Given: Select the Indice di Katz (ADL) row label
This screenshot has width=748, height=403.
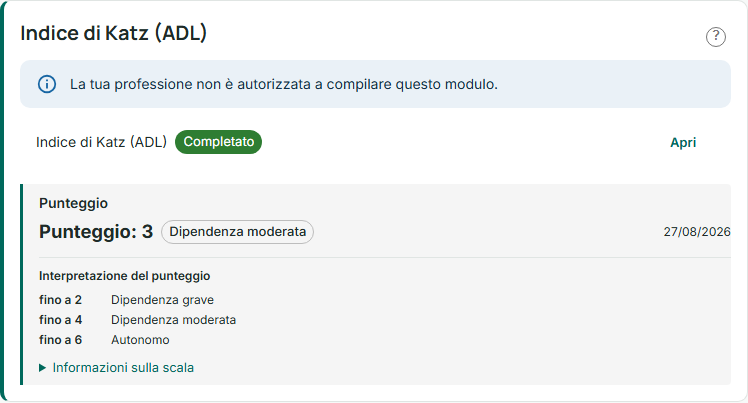Looking at the screenshot, I should (x=101, y=142).
